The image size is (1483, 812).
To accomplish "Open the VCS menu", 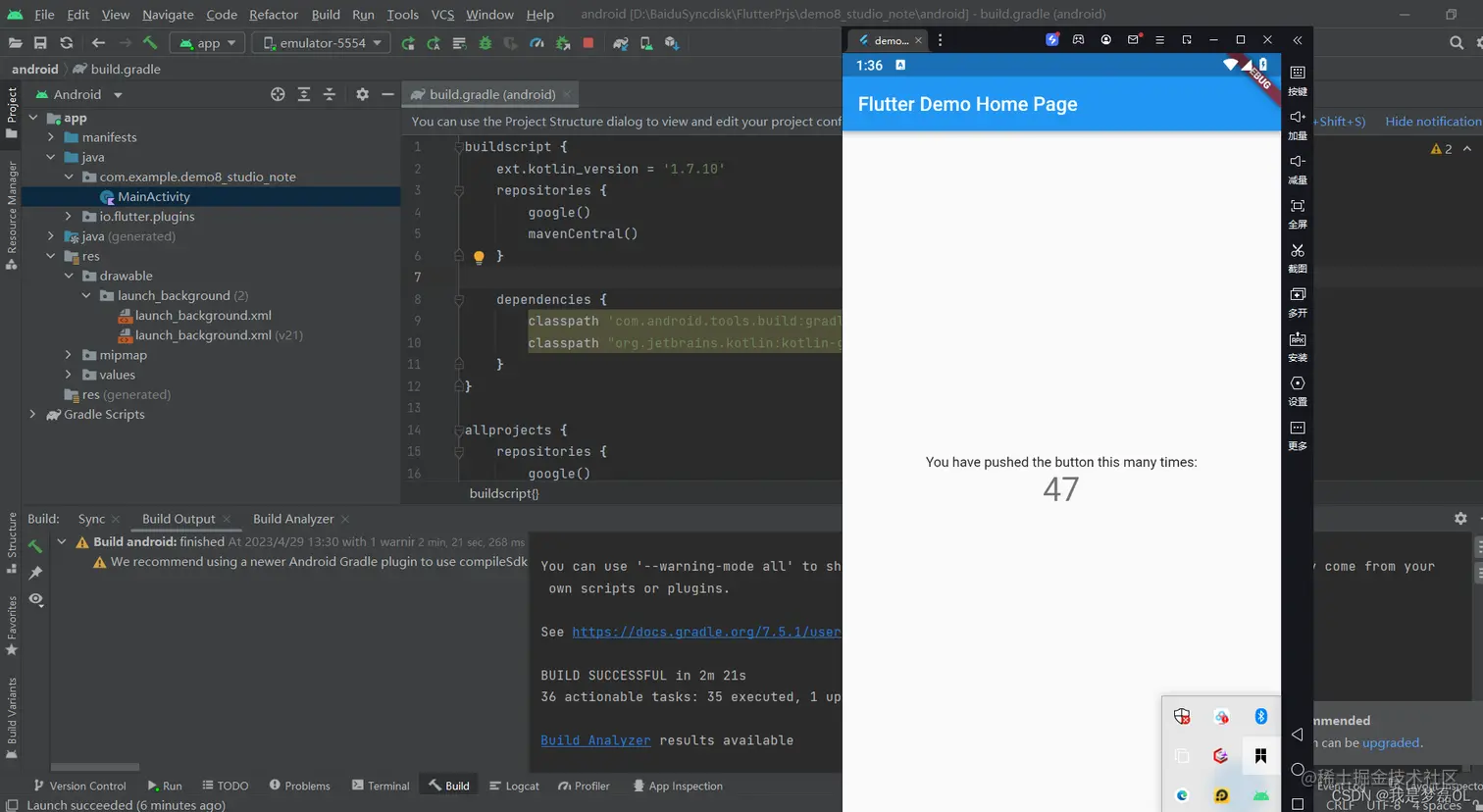I will 442,14.
